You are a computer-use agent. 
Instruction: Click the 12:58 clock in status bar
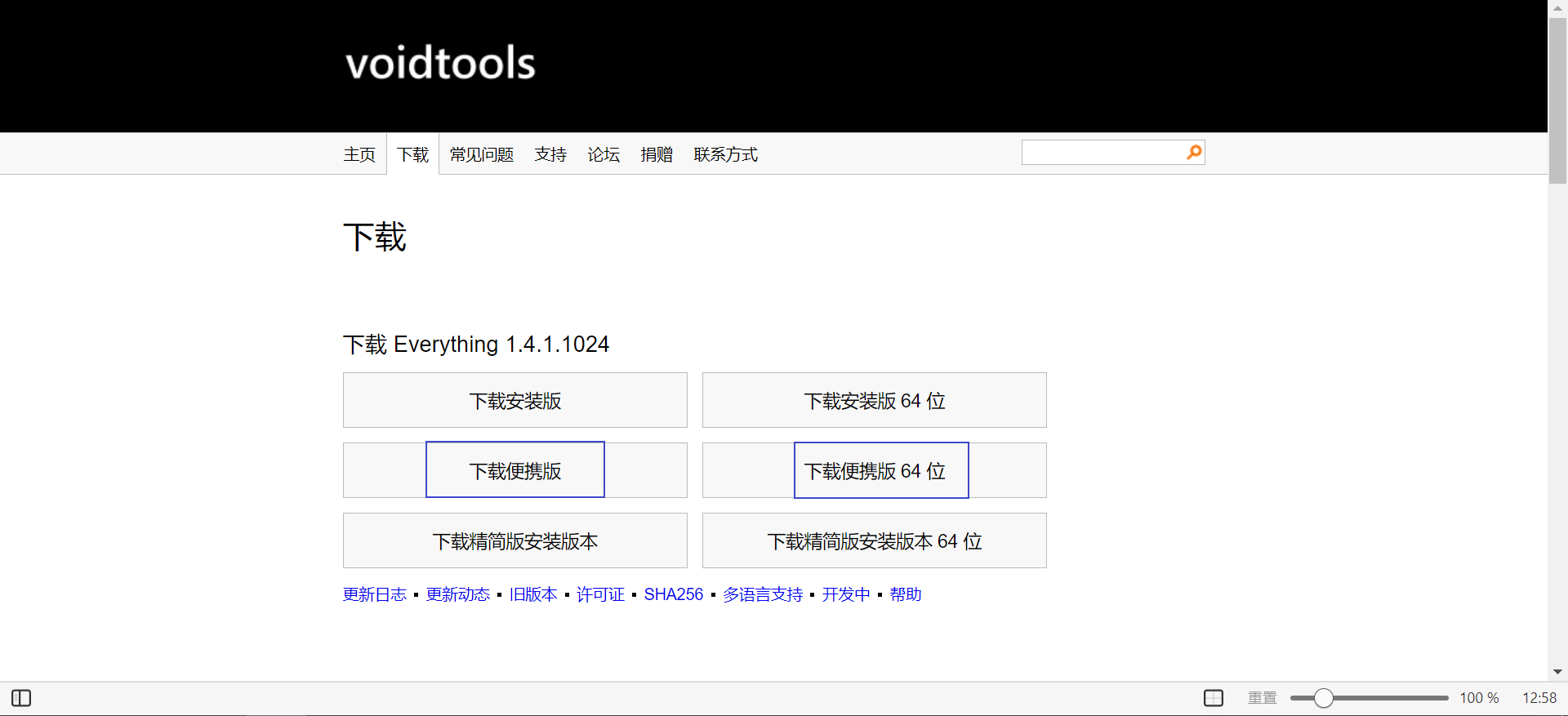pos(1539,698)
